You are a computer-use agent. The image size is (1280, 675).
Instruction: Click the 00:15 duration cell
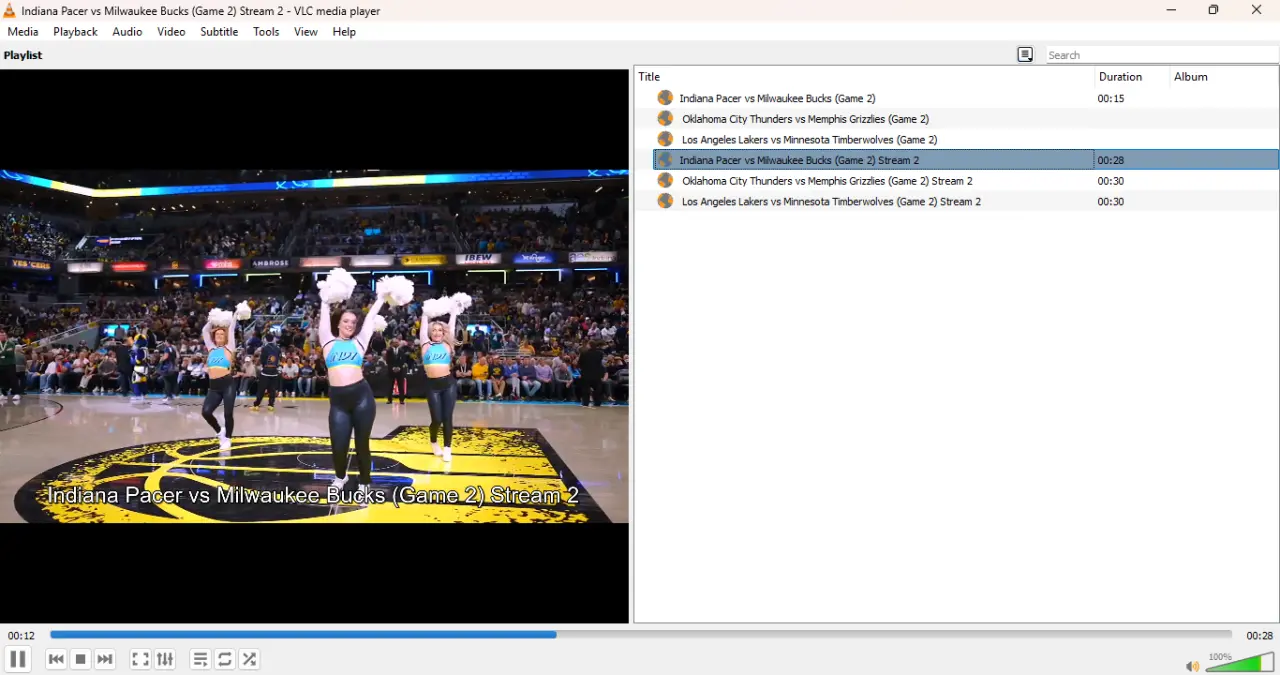[x=1111, y=98]
